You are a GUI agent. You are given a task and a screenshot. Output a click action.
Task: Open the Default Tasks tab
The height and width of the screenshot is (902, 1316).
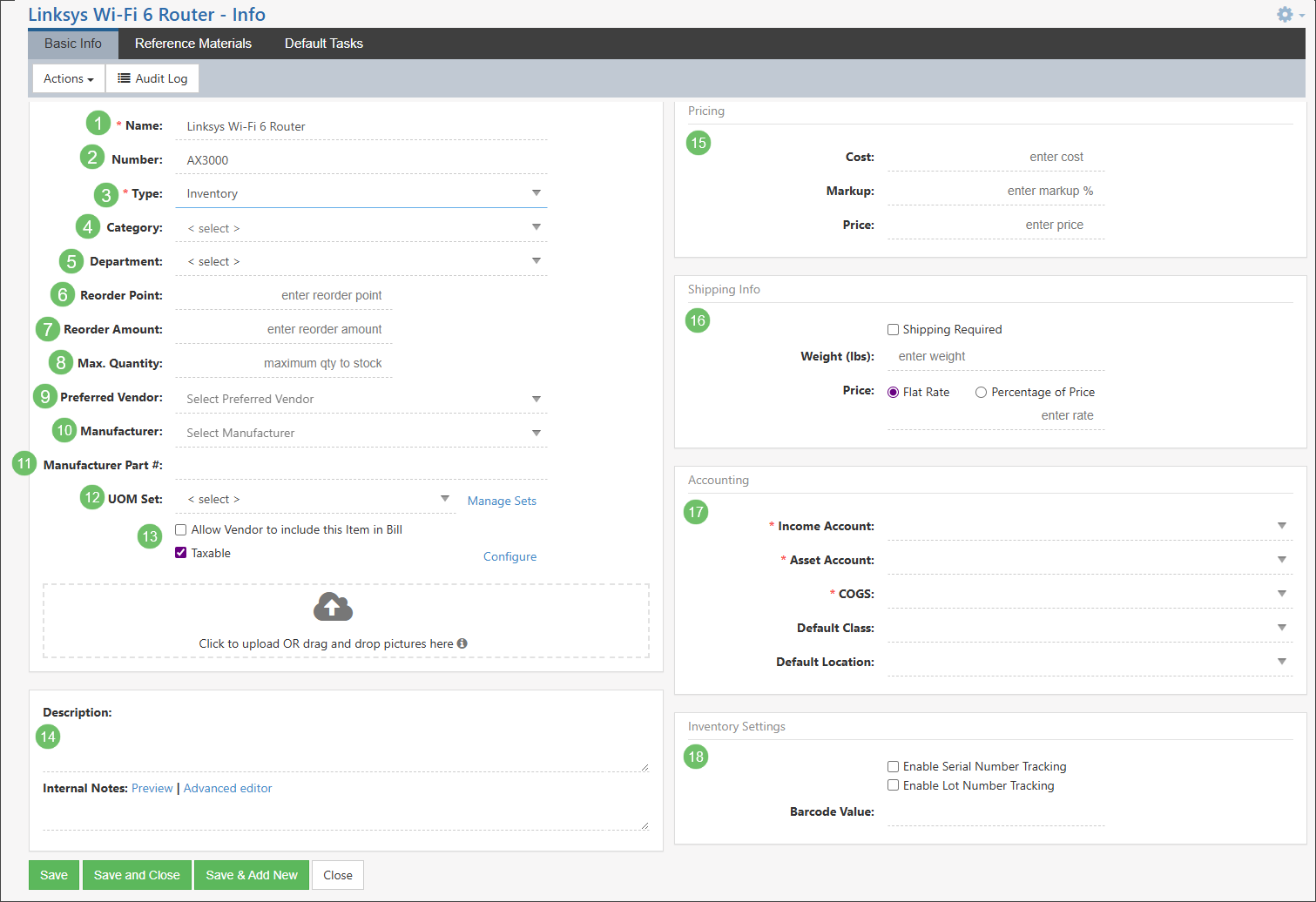point(323,44)
